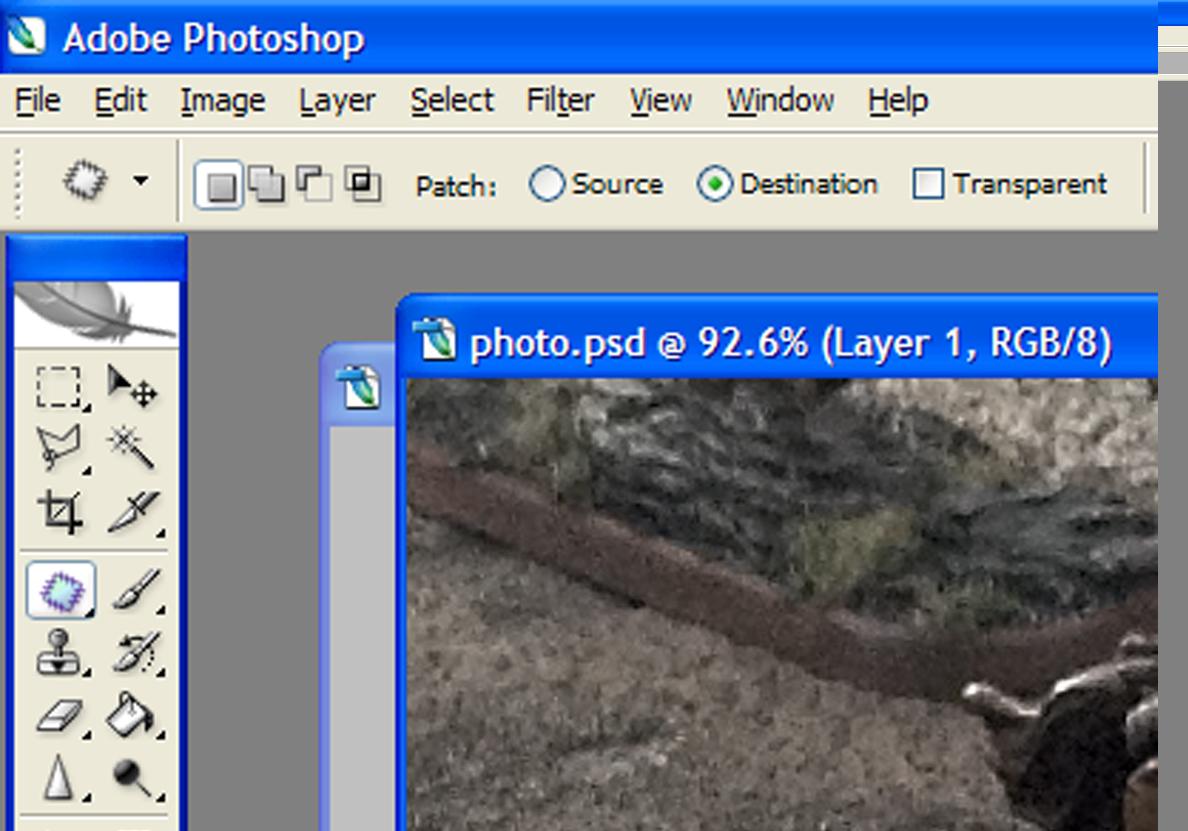The image size is (1188, 831).
Task: Open the Select menu
Action: (x=452, y=101)
